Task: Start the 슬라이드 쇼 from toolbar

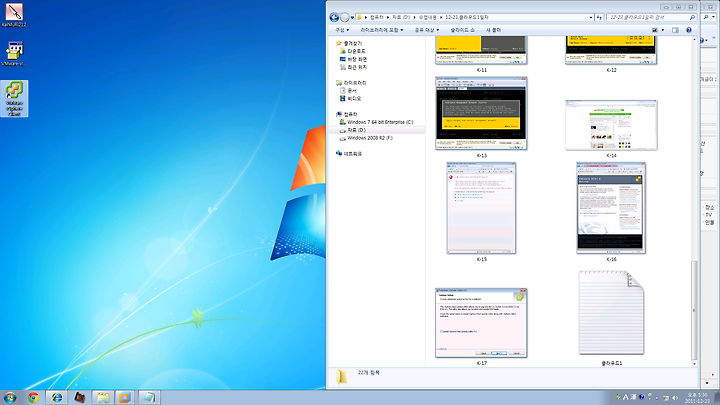Action: point(462,30)
